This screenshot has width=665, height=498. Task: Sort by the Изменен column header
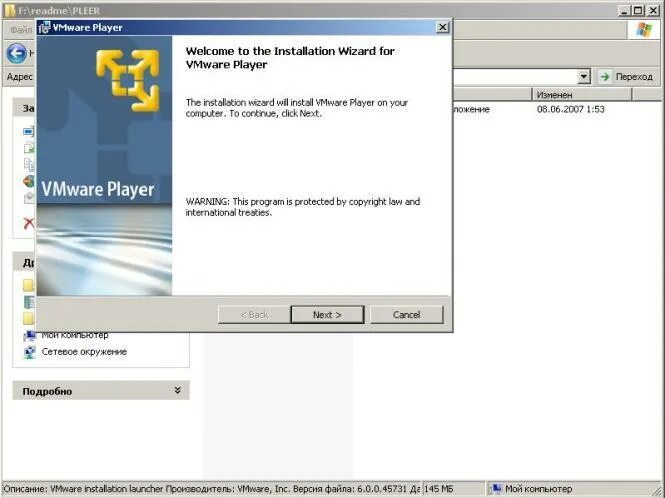pos(582,95)
